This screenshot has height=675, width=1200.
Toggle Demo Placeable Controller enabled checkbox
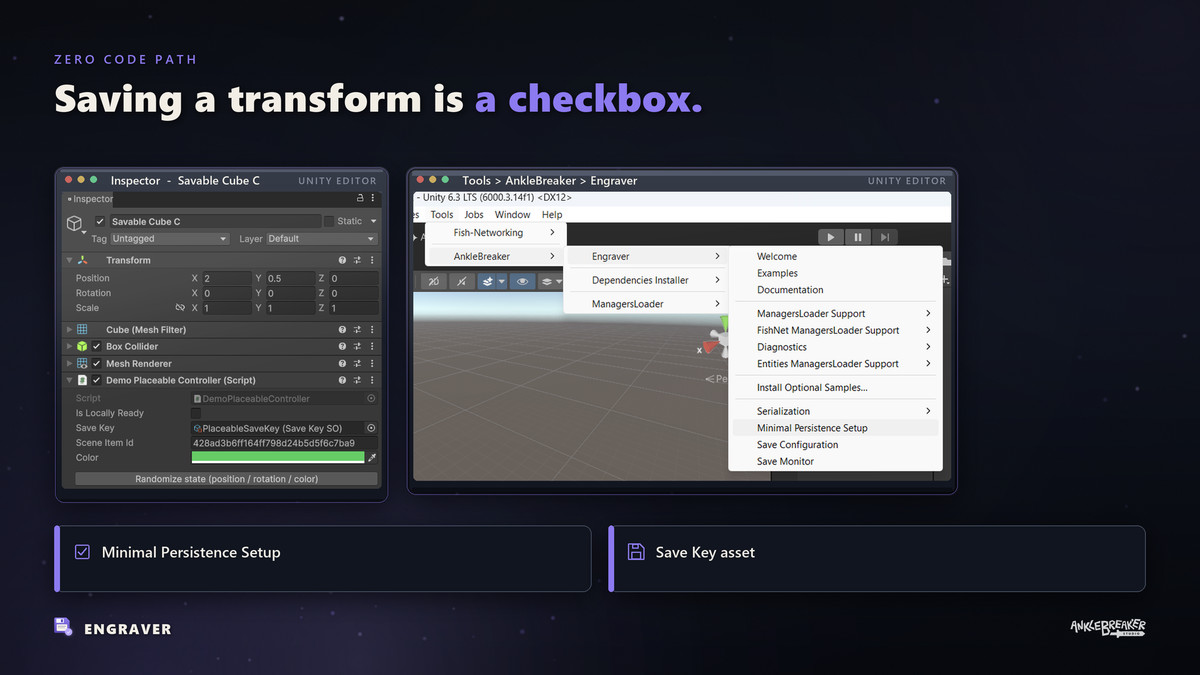click(97, 381)
